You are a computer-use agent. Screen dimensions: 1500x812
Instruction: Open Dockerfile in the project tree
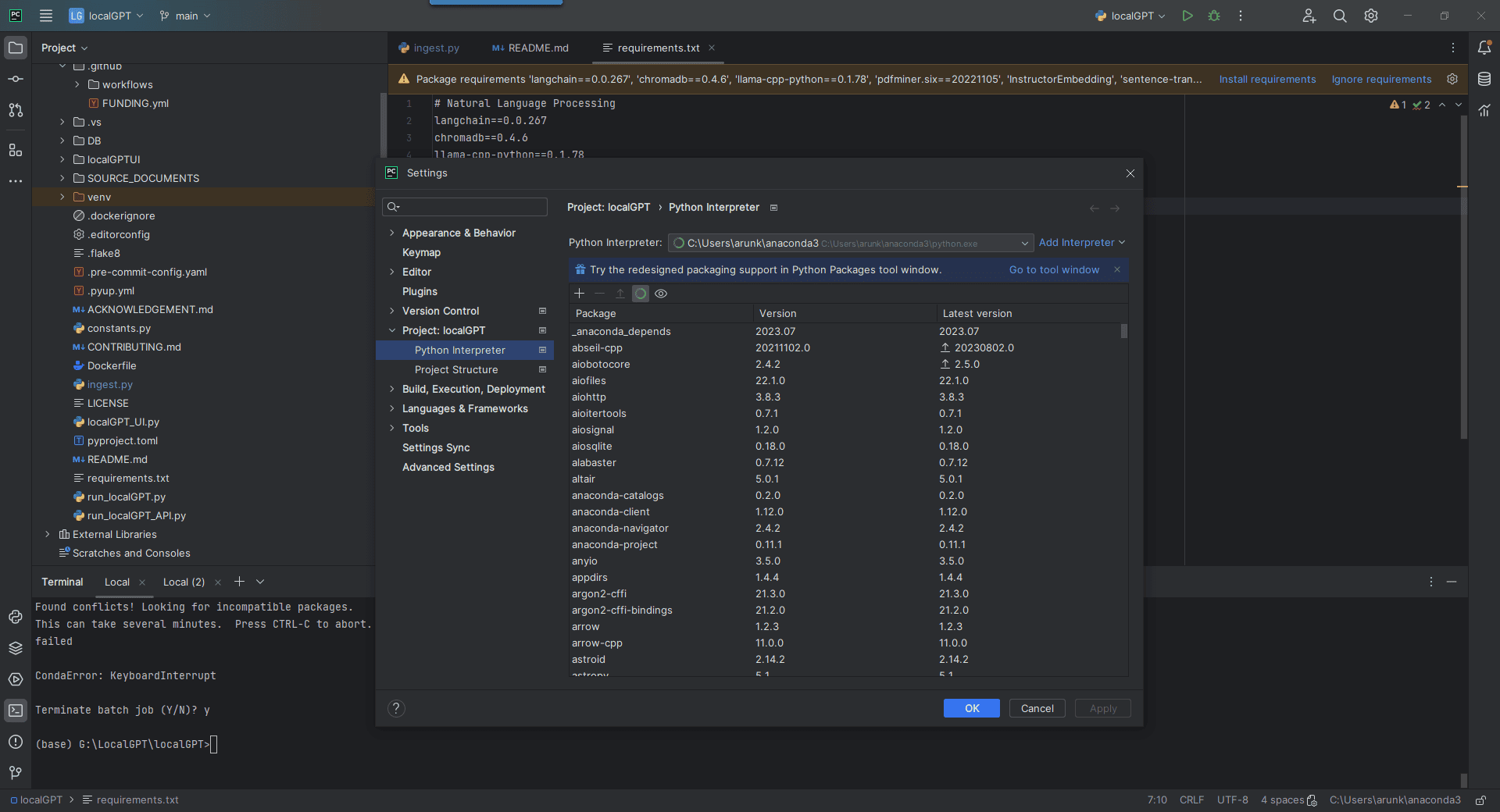pyautogui.click(x=112, y=365)
